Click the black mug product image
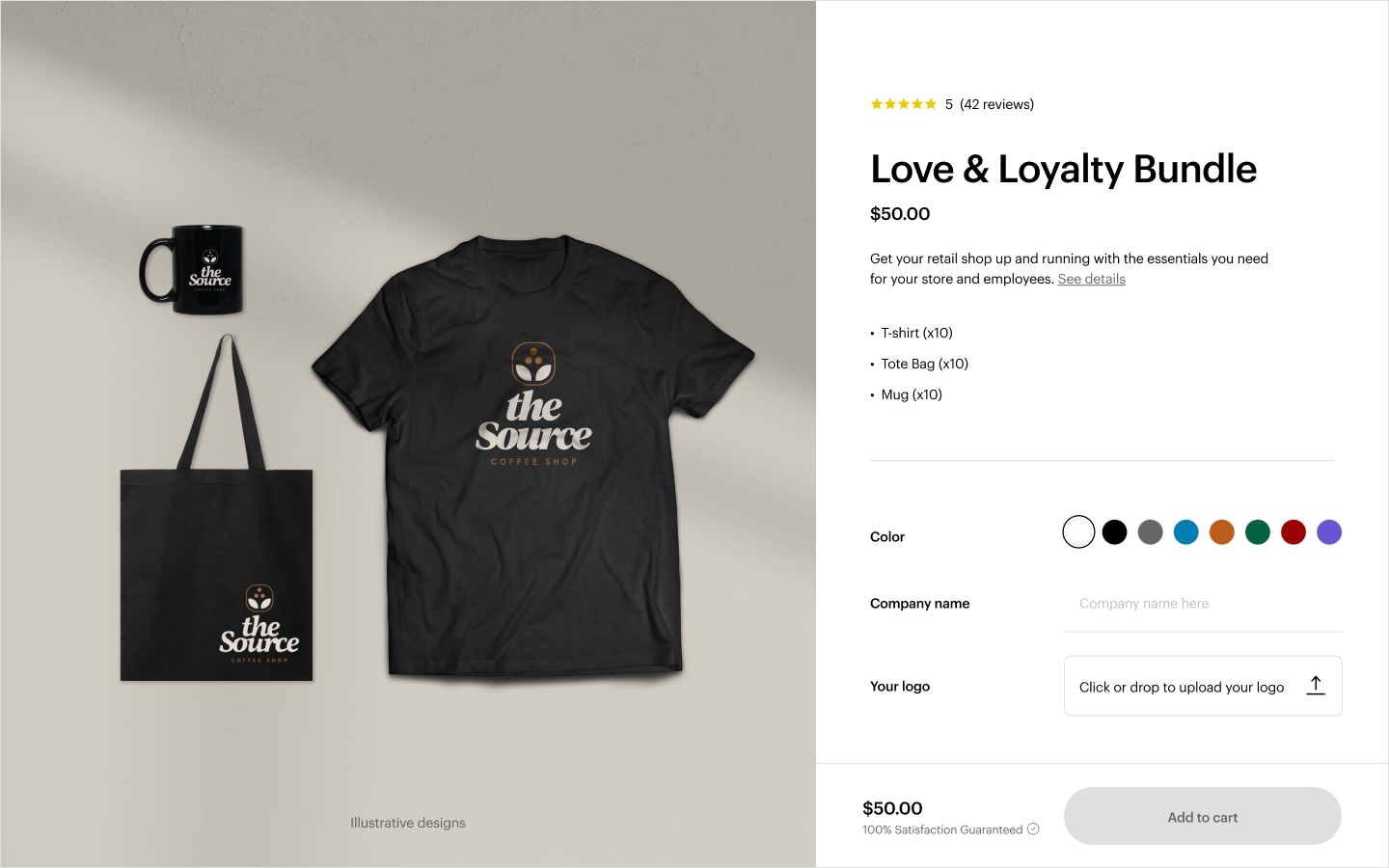The height and width of the screenshot is (868, 1389). [192, 270]
